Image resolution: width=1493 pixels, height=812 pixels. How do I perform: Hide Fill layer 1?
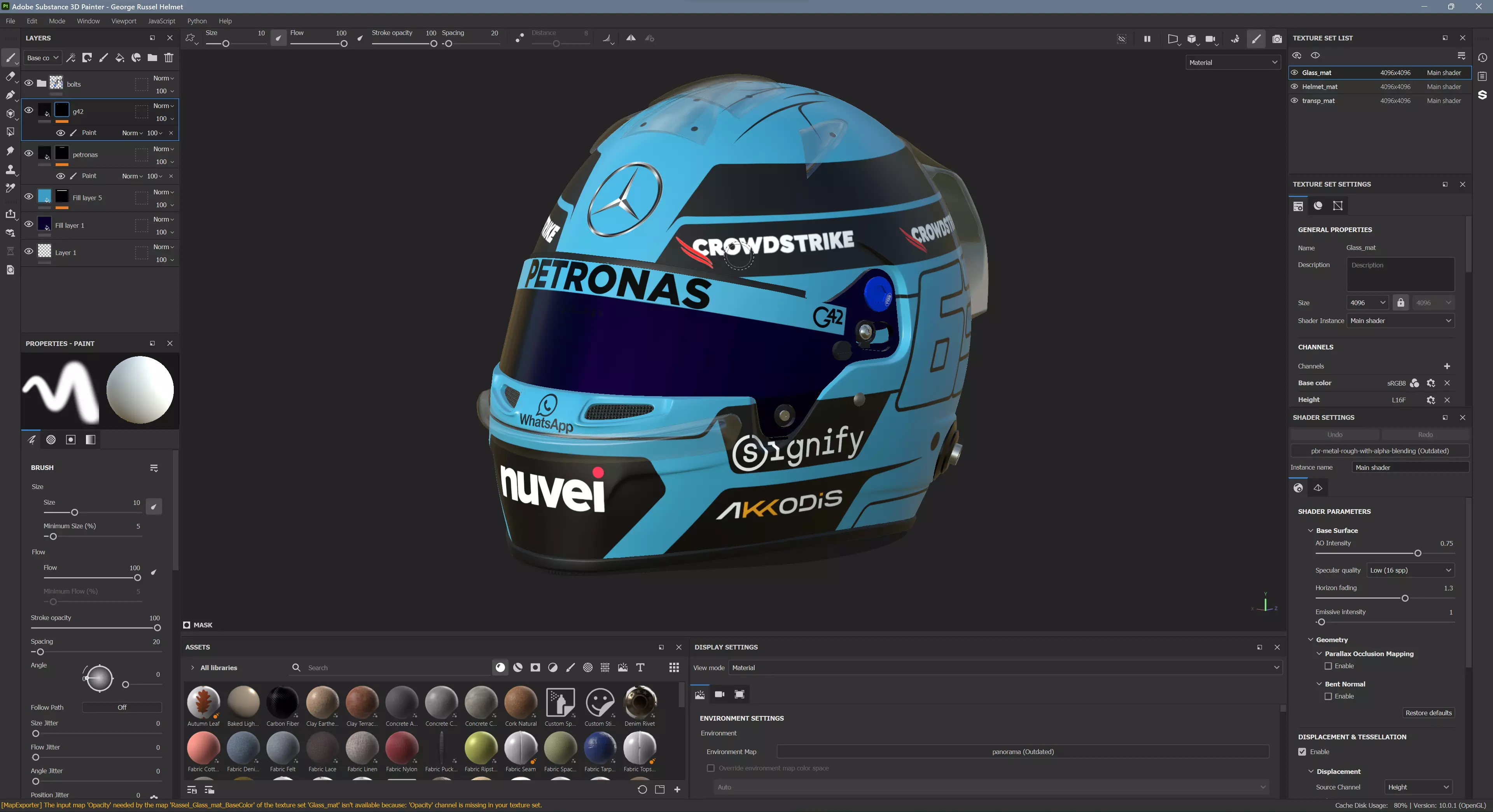pos(28,224)
